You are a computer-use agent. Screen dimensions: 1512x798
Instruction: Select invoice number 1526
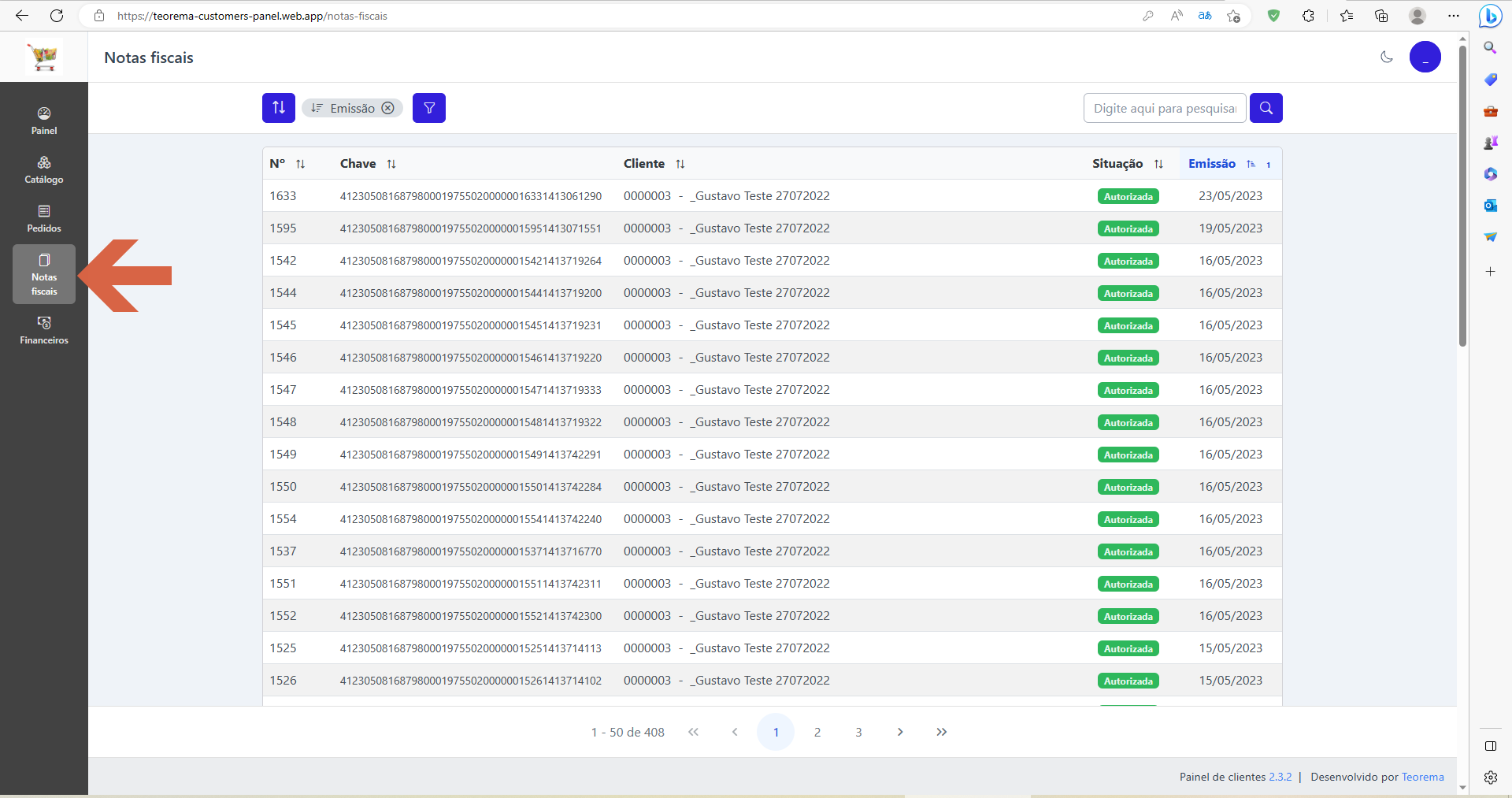(x=283, y=681)
